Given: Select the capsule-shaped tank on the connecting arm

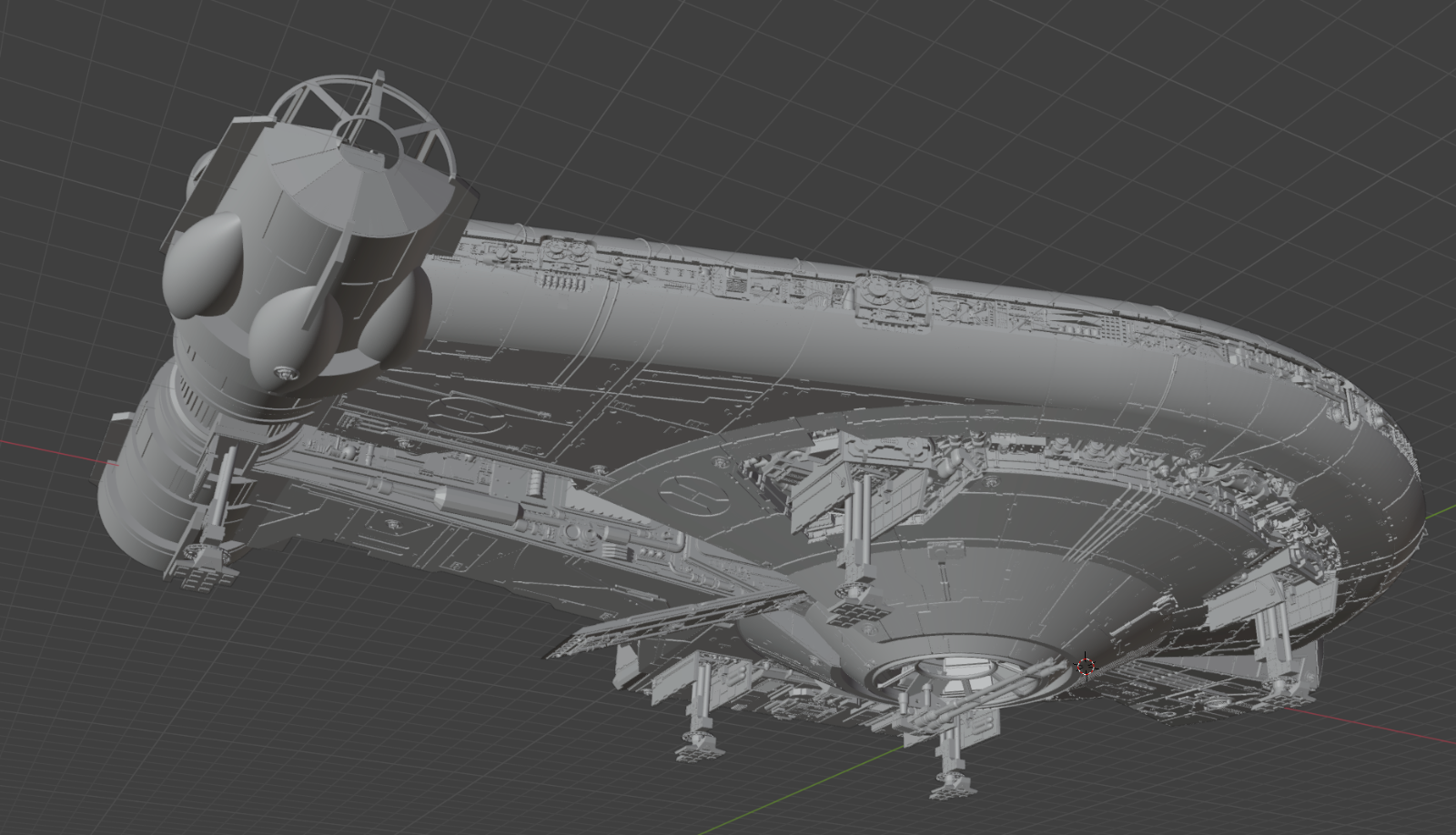Looking at the screenshot, I should (x=478, y=503).
